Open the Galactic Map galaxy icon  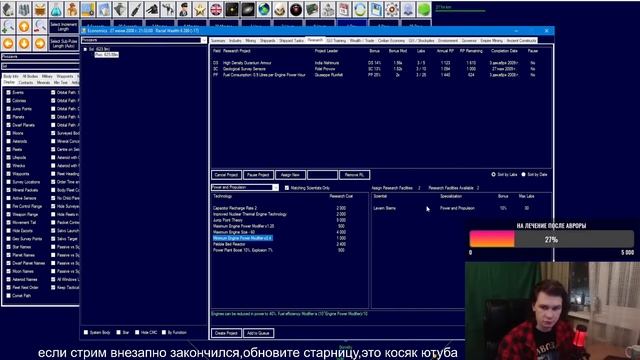pyautogui.click(x=248, y=9)
